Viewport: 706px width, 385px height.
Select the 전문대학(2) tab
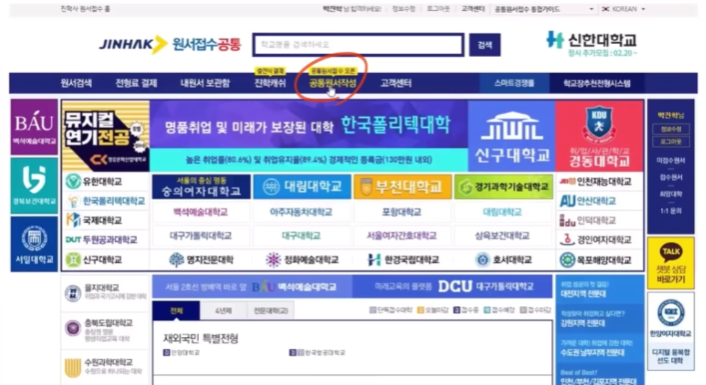tap(271, 310)
